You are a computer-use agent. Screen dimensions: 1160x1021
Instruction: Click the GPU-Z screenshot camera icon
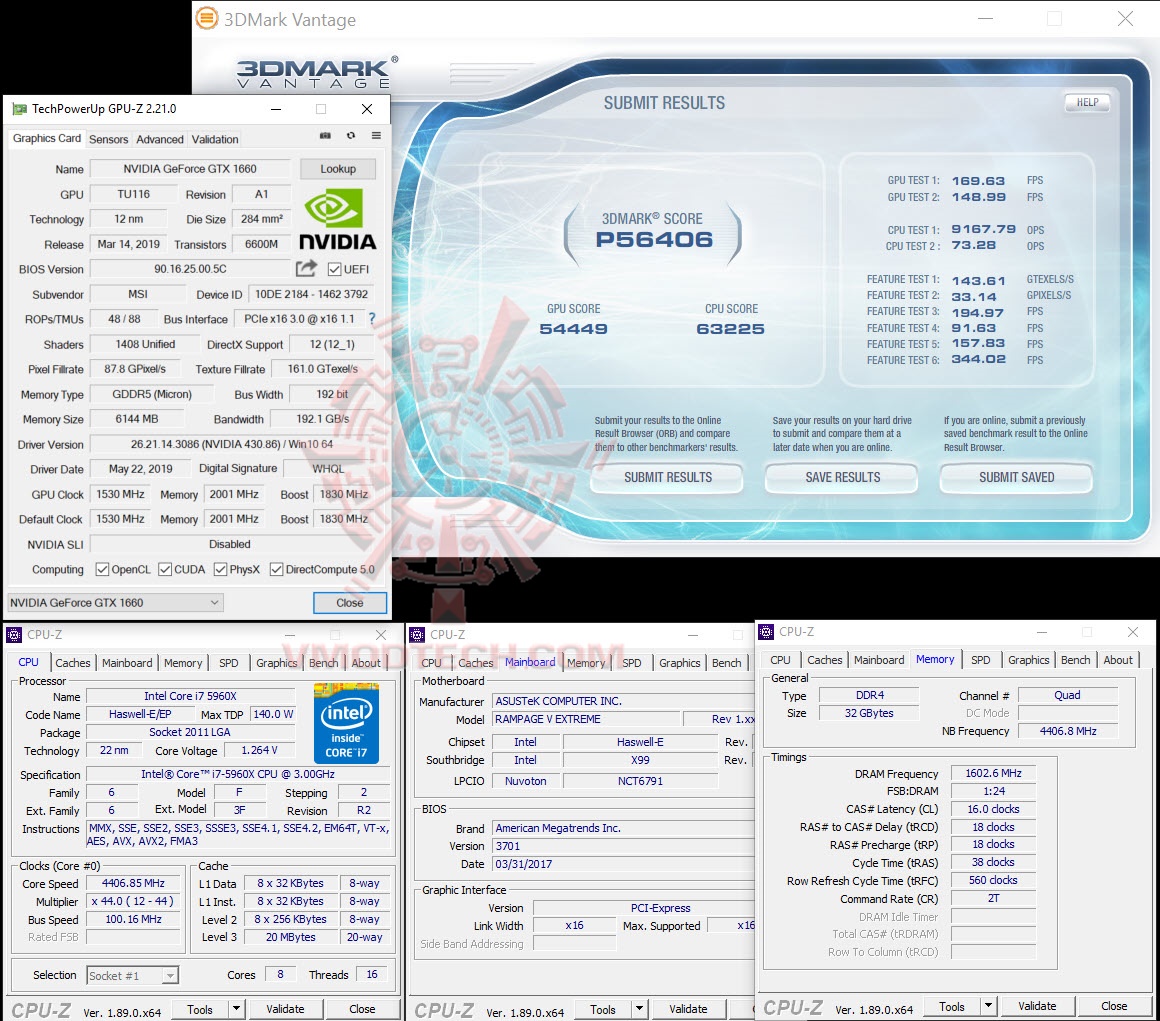click(x=325, y=136)
